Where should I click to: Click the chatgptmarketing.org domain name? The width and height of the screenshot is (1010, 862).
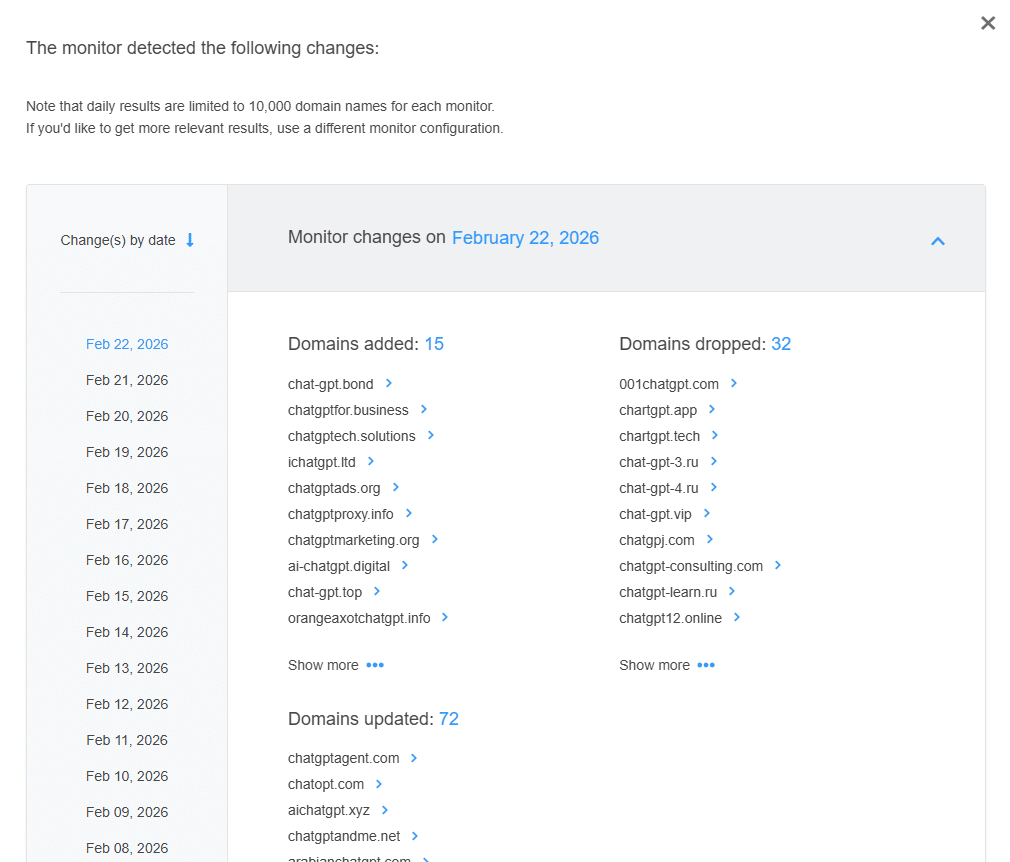353,540
